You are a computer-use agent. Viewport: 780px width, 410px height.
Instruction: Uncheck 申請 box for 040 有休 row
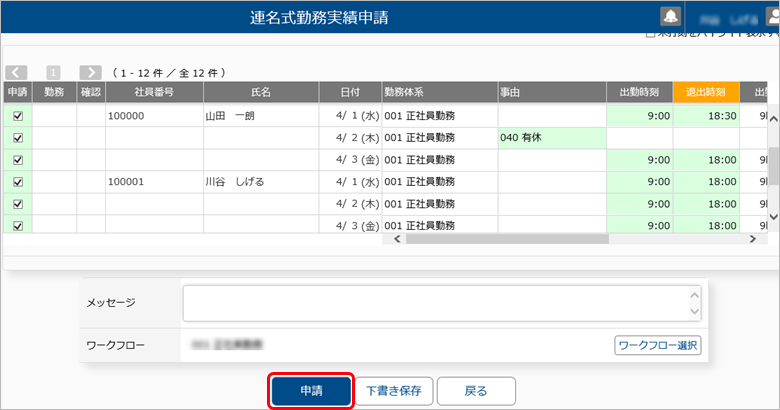coord(18,138)
